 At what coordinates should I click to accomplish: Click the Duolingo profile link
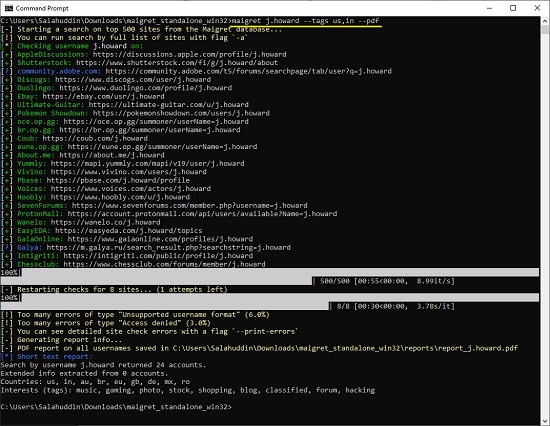click(146, 88)
